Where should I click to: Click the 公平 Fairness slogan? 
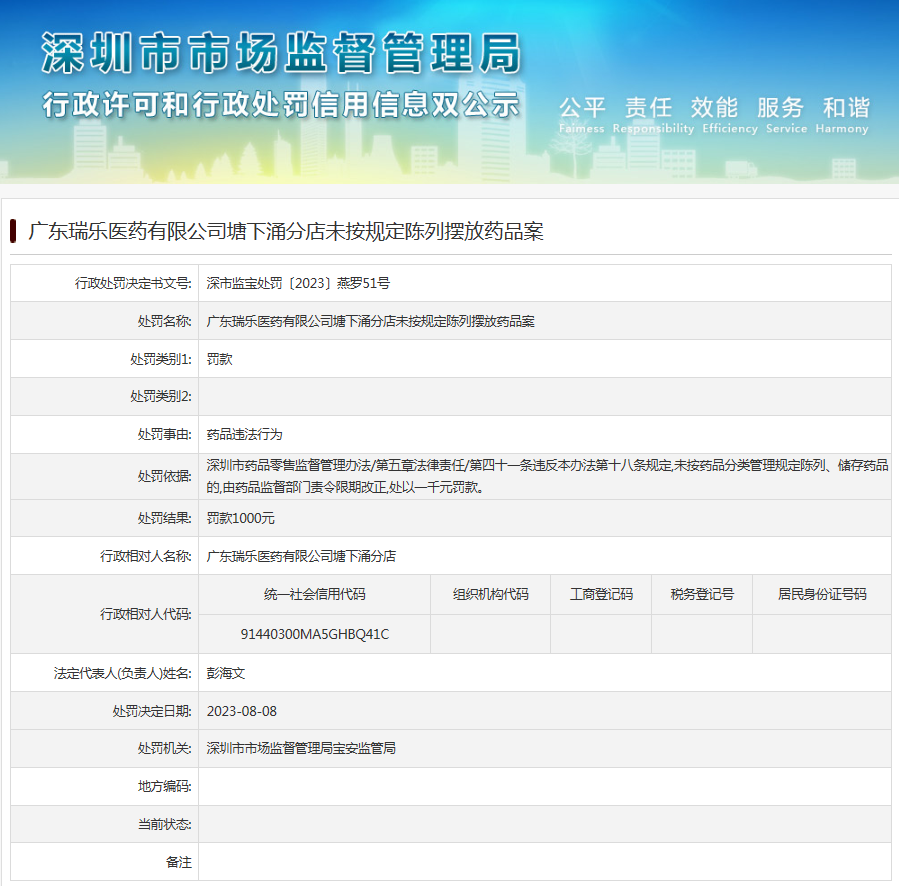coord(582,115)
